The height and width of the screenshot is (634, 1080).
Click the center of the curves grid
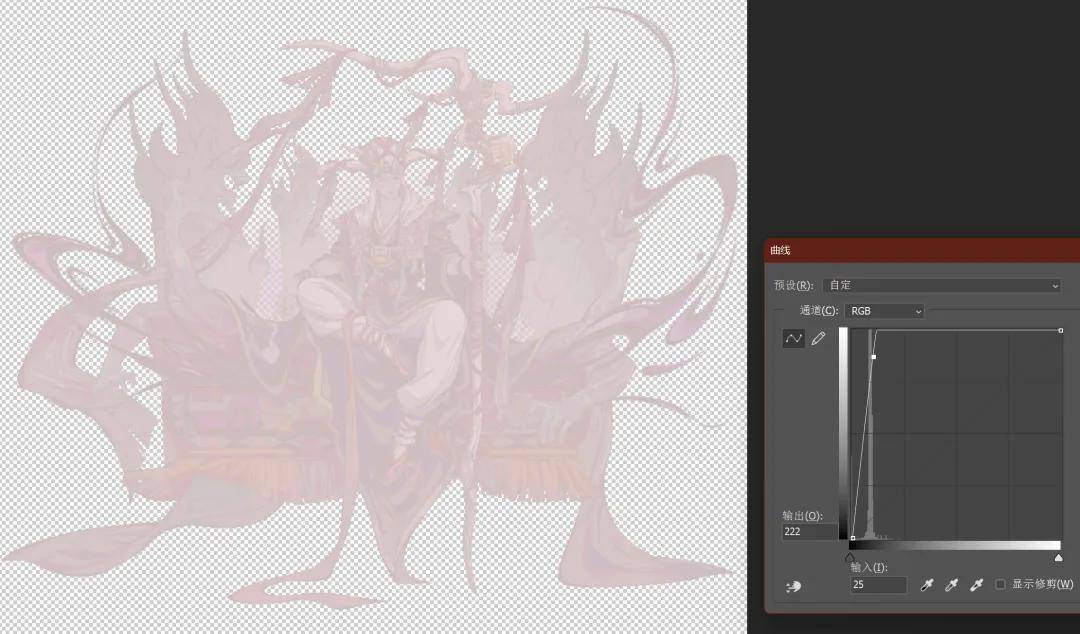pos(956,434)
